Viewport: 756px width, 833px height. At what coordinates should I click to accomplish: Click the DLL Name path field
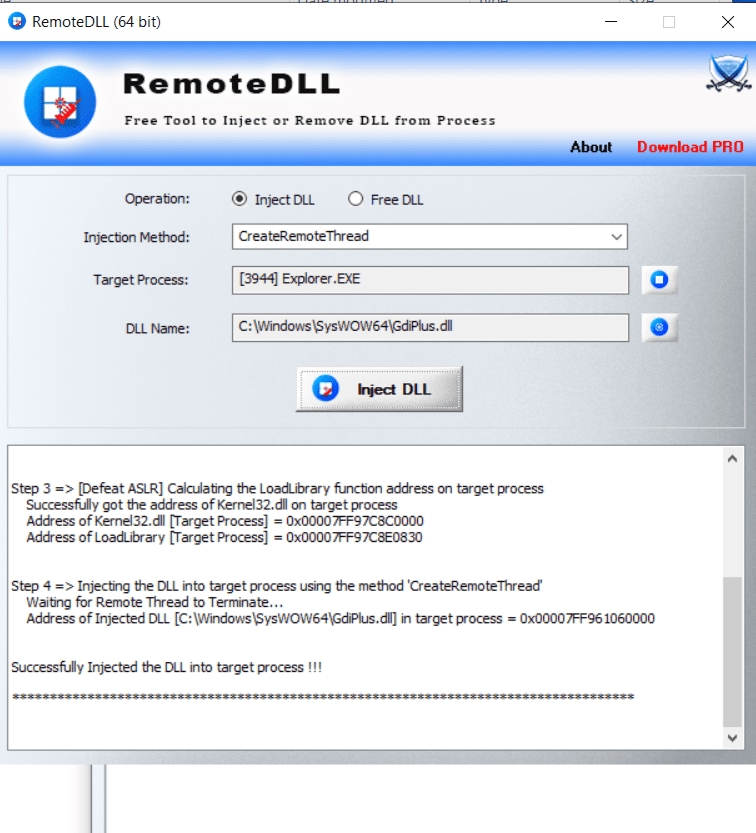pos(430,327)
